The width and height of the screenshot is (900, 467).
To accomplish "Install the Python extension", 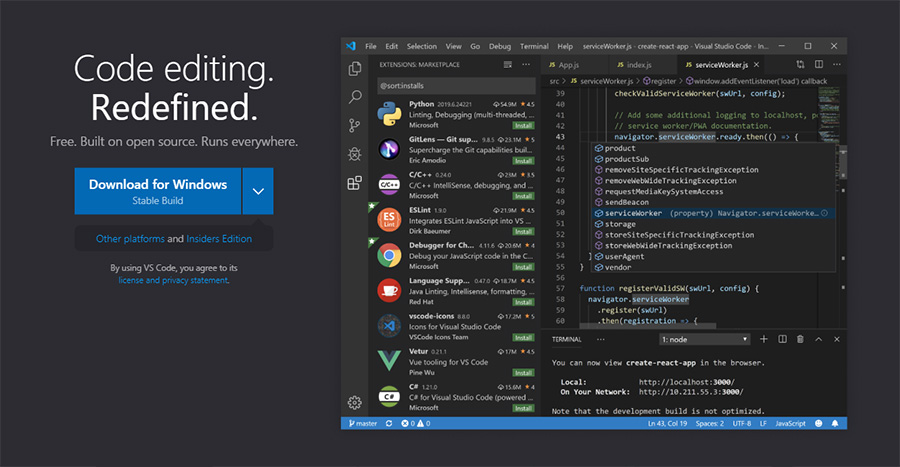I will [523, 125].
